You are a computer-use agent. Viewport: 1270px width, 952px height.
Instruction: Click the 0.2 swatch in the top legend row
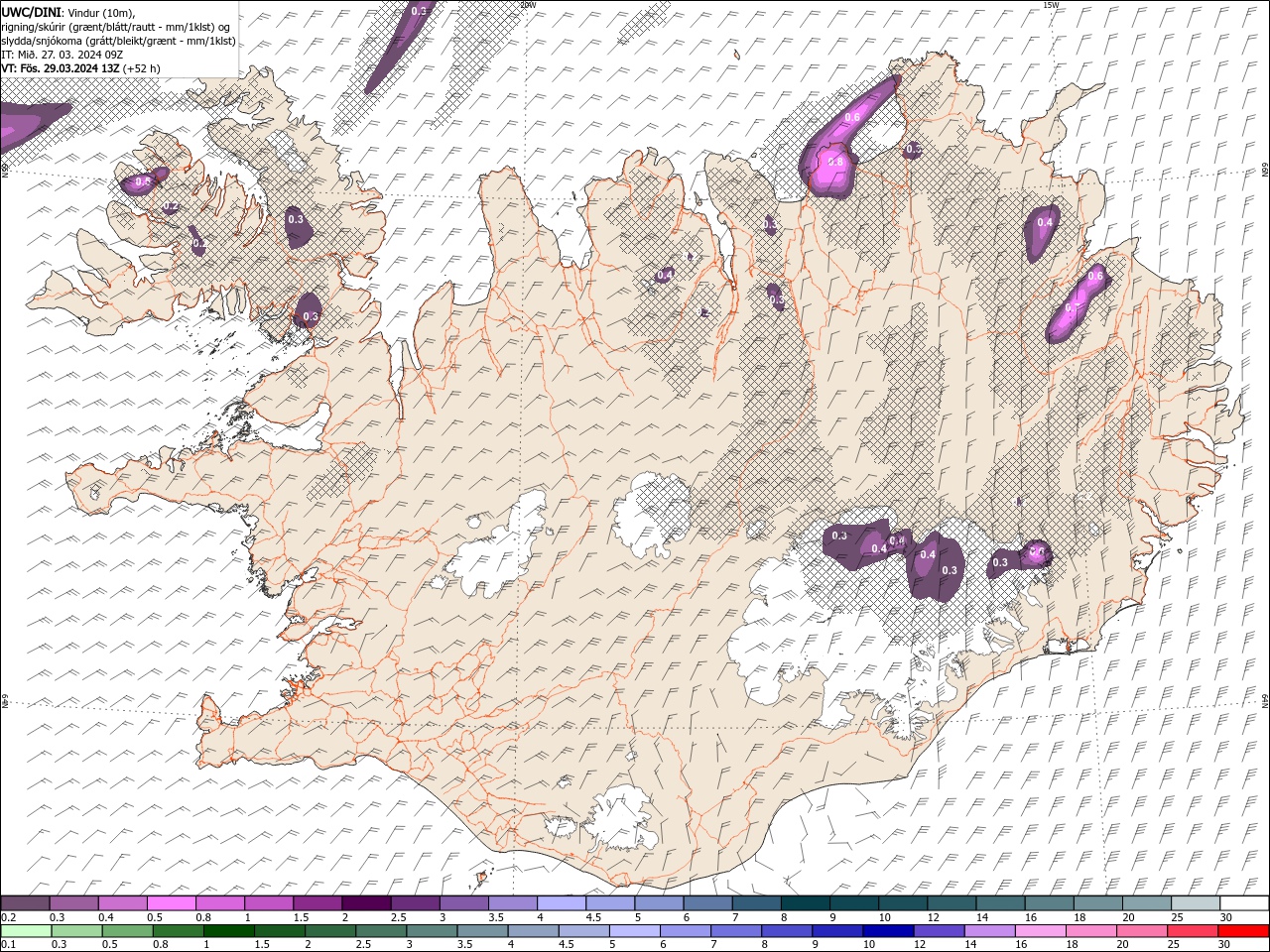coord(26,903)
